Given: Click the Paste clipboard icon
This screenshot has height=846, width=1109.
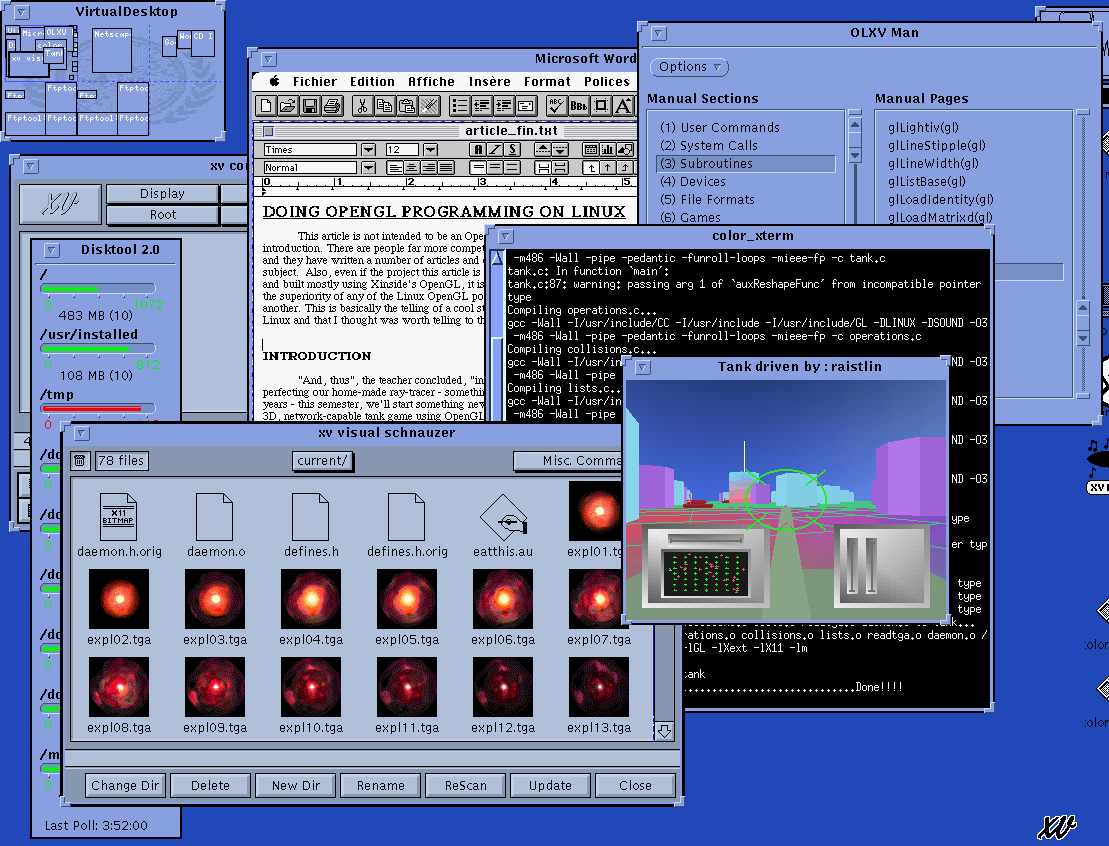Looking at the screenshot, I should 407,106.
